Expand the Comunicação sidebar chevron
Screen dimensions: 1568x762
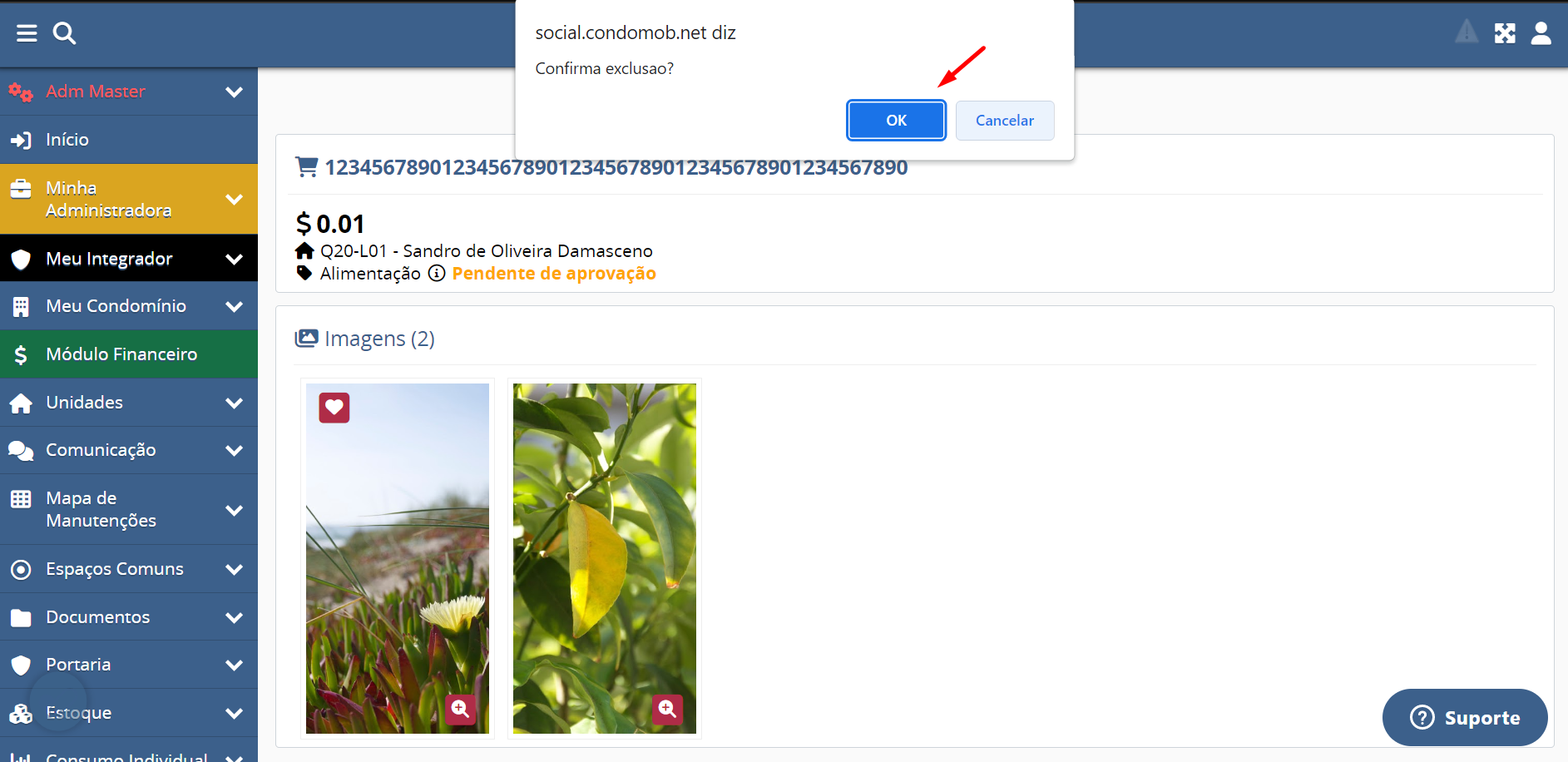tap(235, 451)
